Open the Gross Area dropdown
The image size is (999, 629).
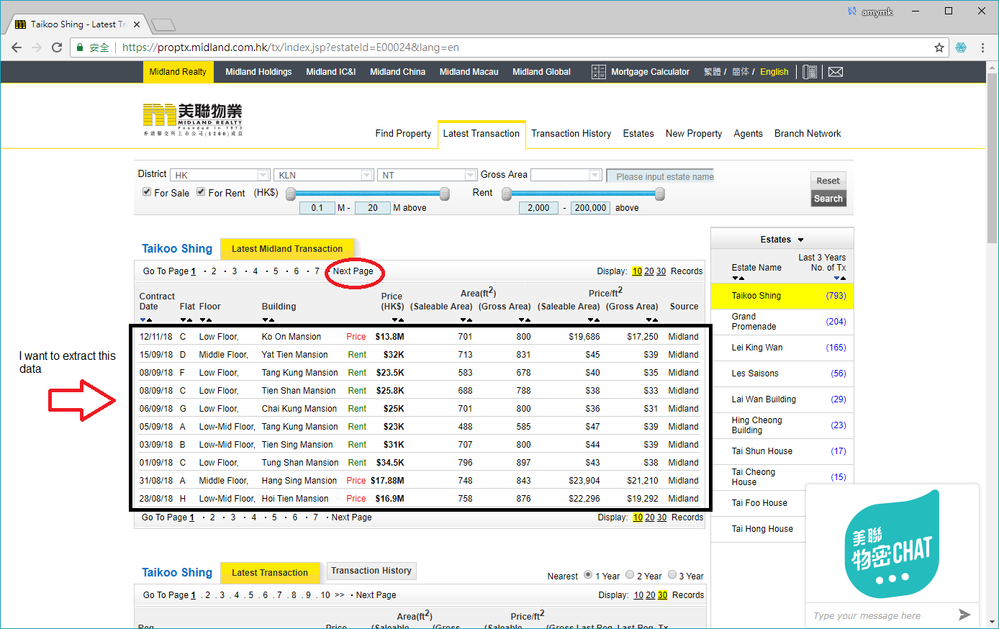point(566,175)
